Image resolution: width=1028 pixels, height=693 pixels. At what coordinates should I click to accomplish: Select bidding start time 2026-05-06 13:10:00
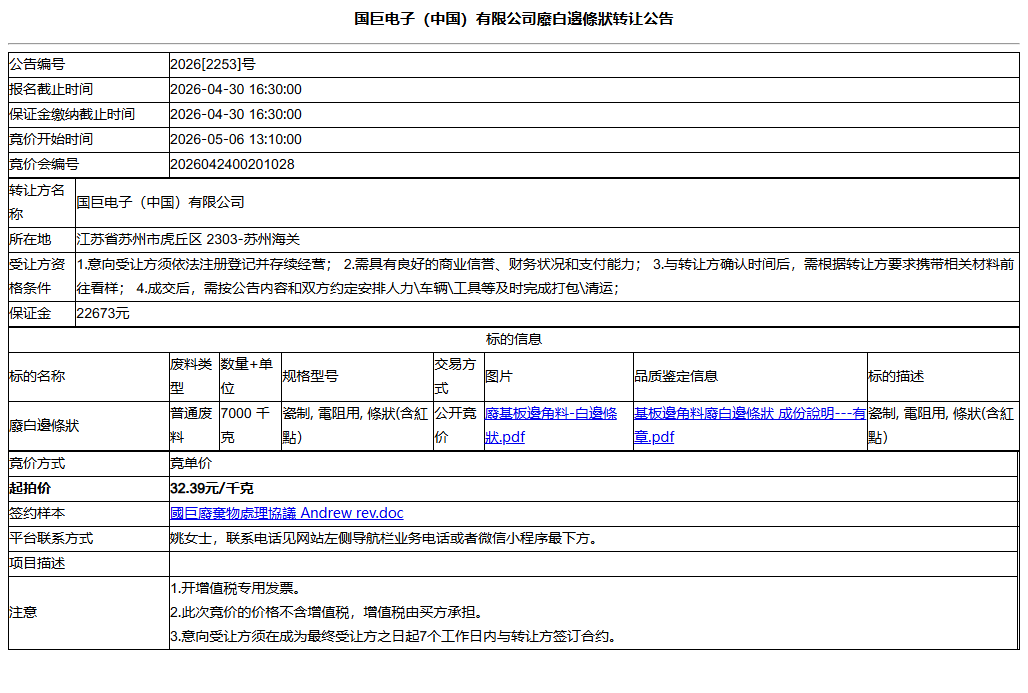(236, 139)
